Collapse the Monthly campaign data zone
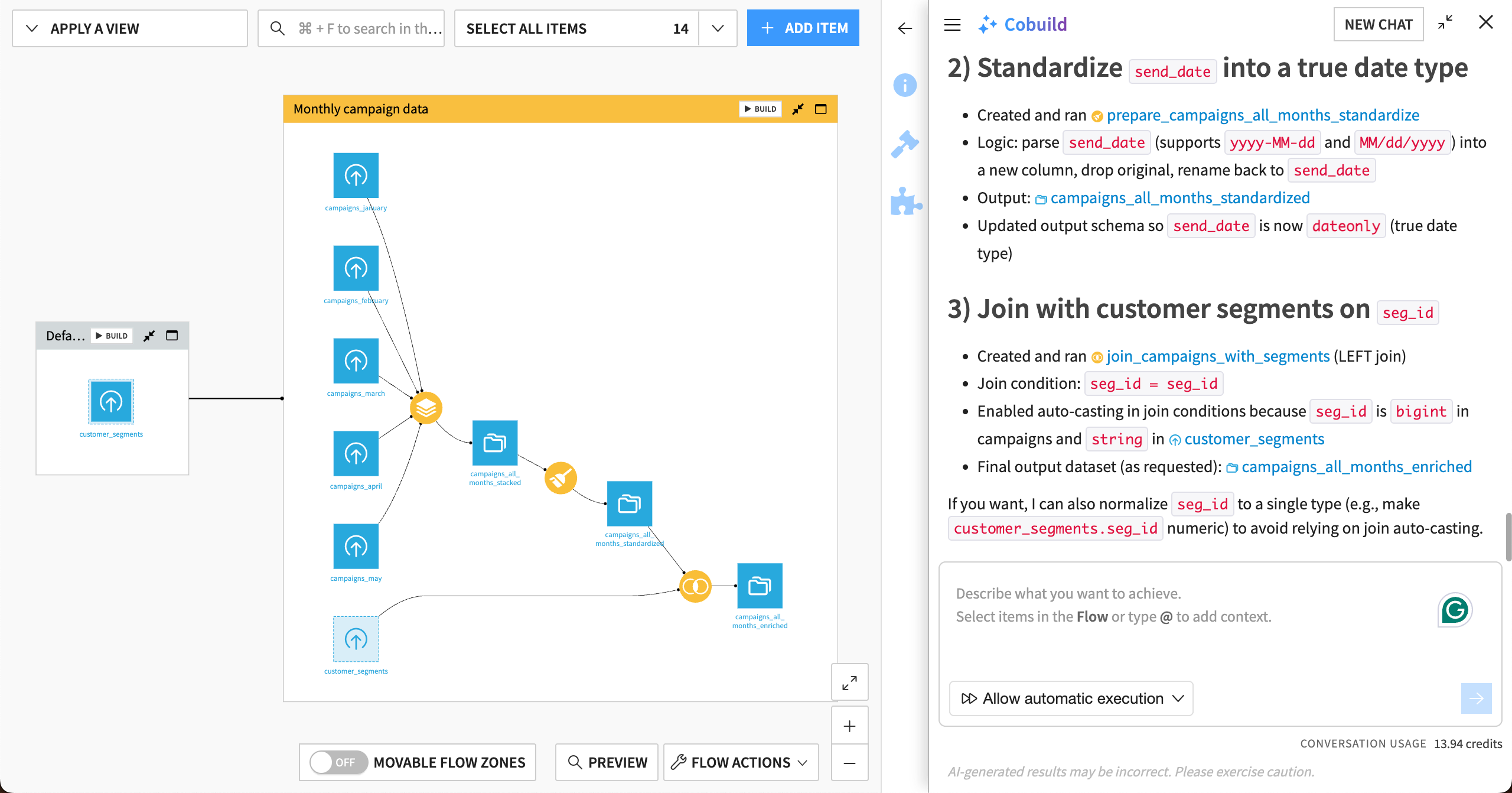Image resolution: width=1512 pixels, height=793 pixels. [798, 109]
